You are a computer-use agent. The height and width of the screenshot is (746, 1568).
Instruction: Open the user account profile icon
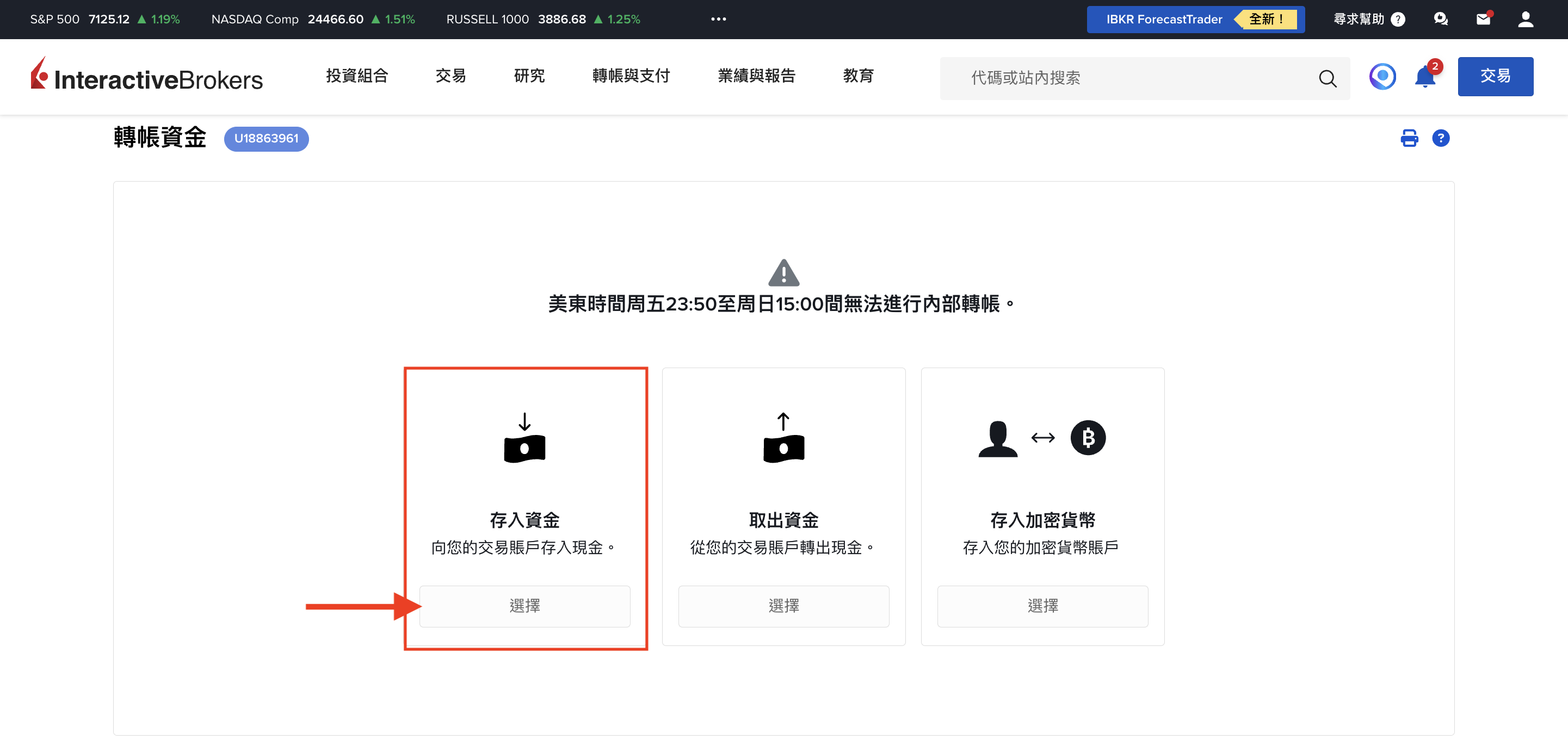pos(1525,20)
